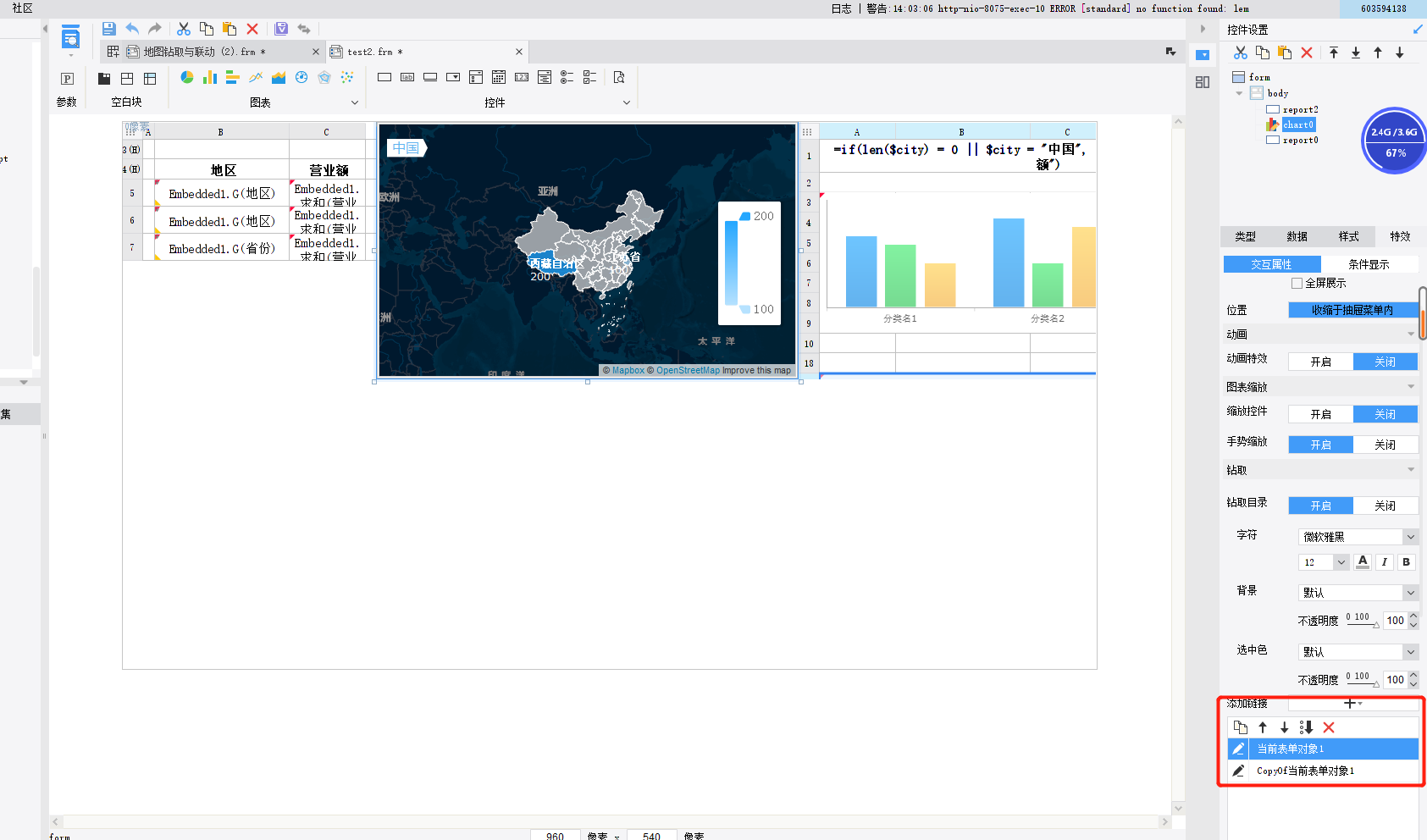
Task: Enable 缩放控件 with 开启
Action: [x=1321, y=414]
